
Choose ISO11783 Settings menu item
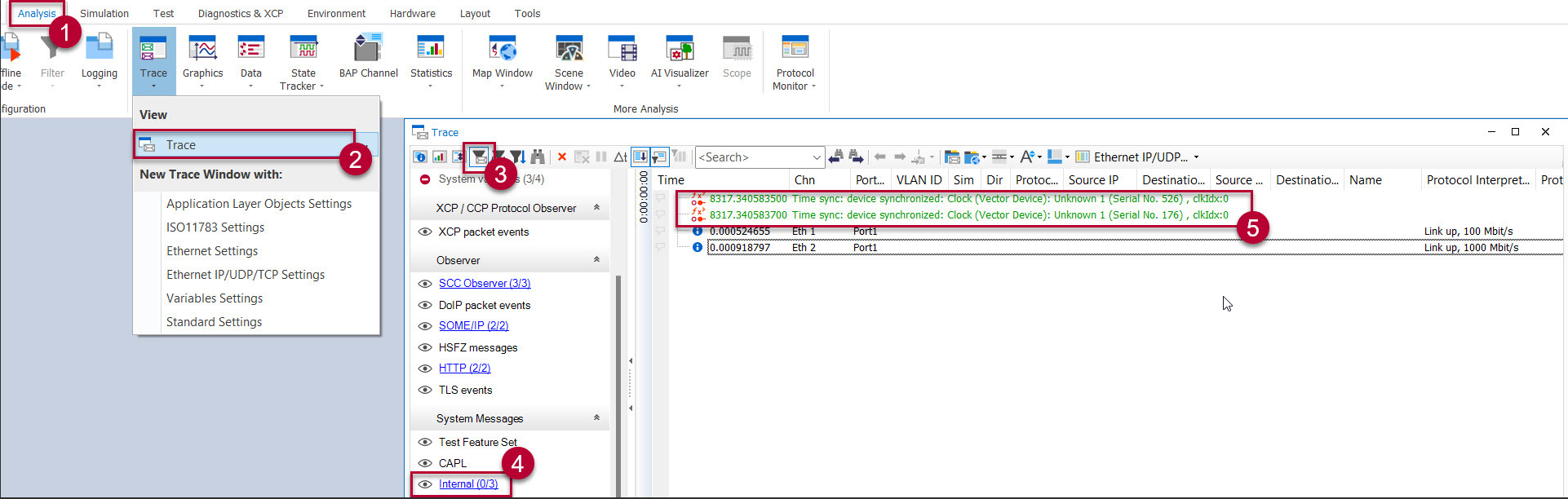click(x=215, y=227)
